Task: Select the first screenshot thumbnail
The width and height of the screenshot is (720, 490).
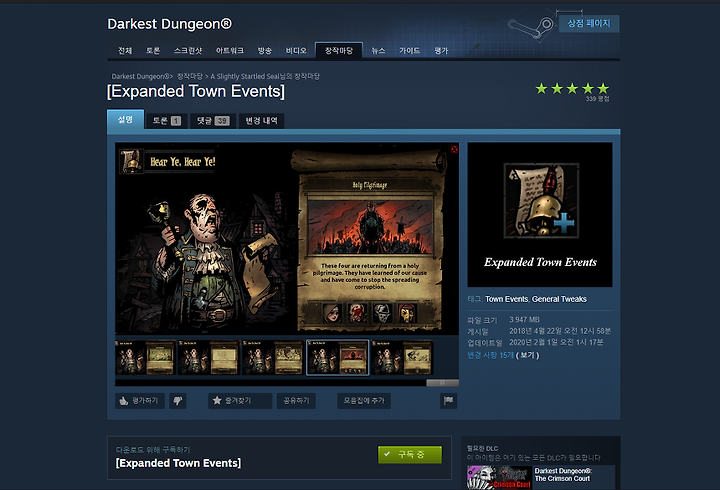Action: click(x=146, y=357)
